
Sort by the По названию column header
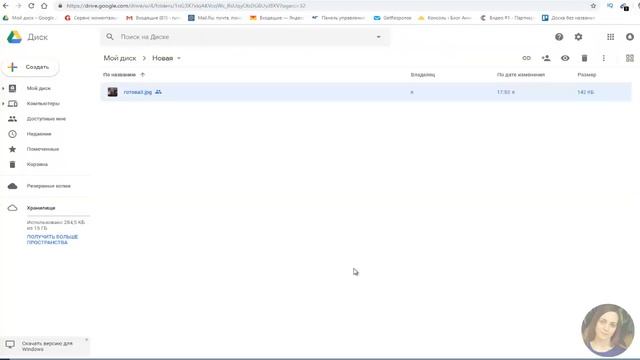point(119,75)
